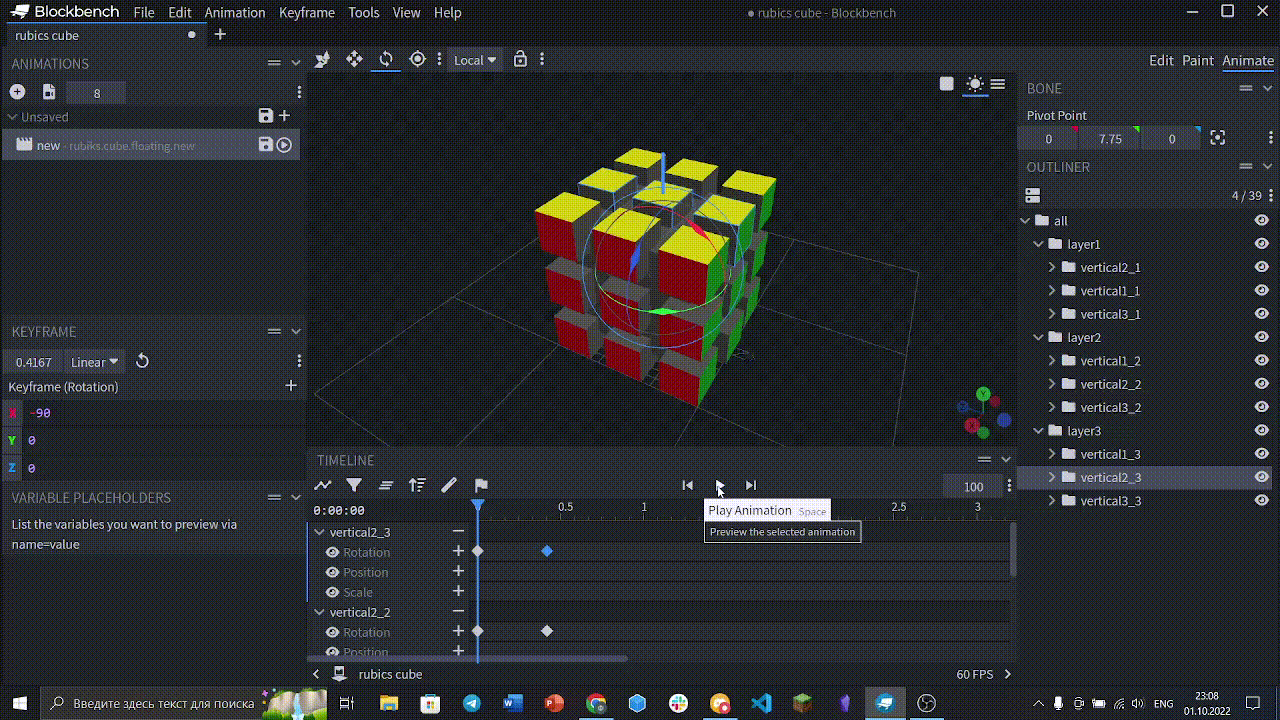
Task: Select the vertical3_2 group
Action: pyautogui.click(x=1110, y=407)
